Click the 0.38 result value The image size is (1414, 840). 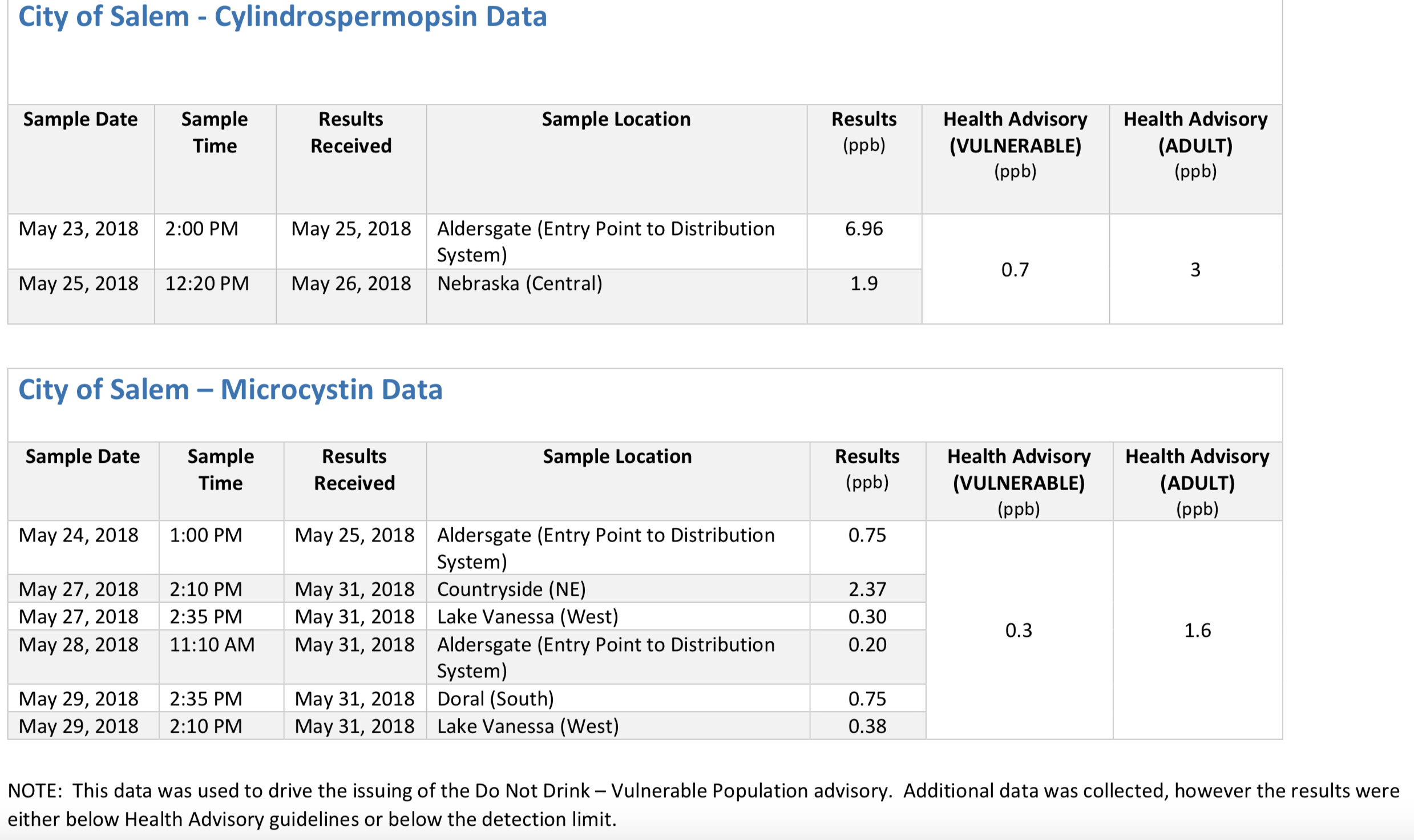point(867,726)
